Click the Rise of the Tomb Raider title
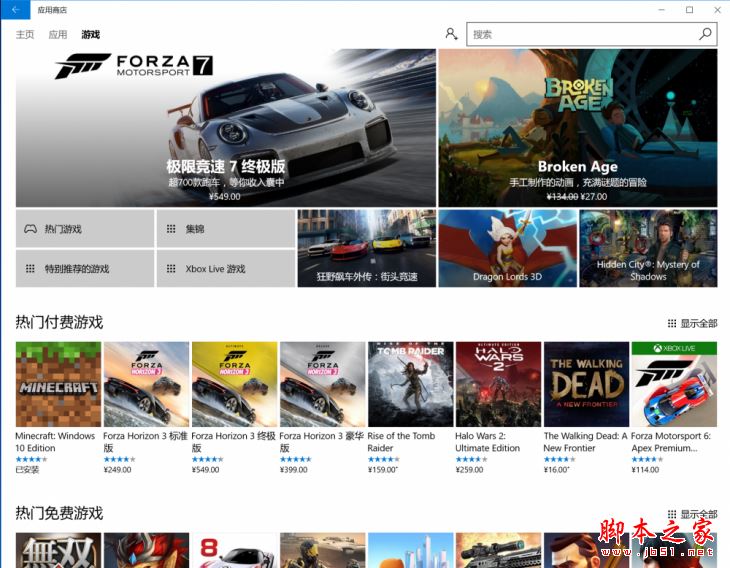This screenshot has height=568, width=730. pos(401,442)
